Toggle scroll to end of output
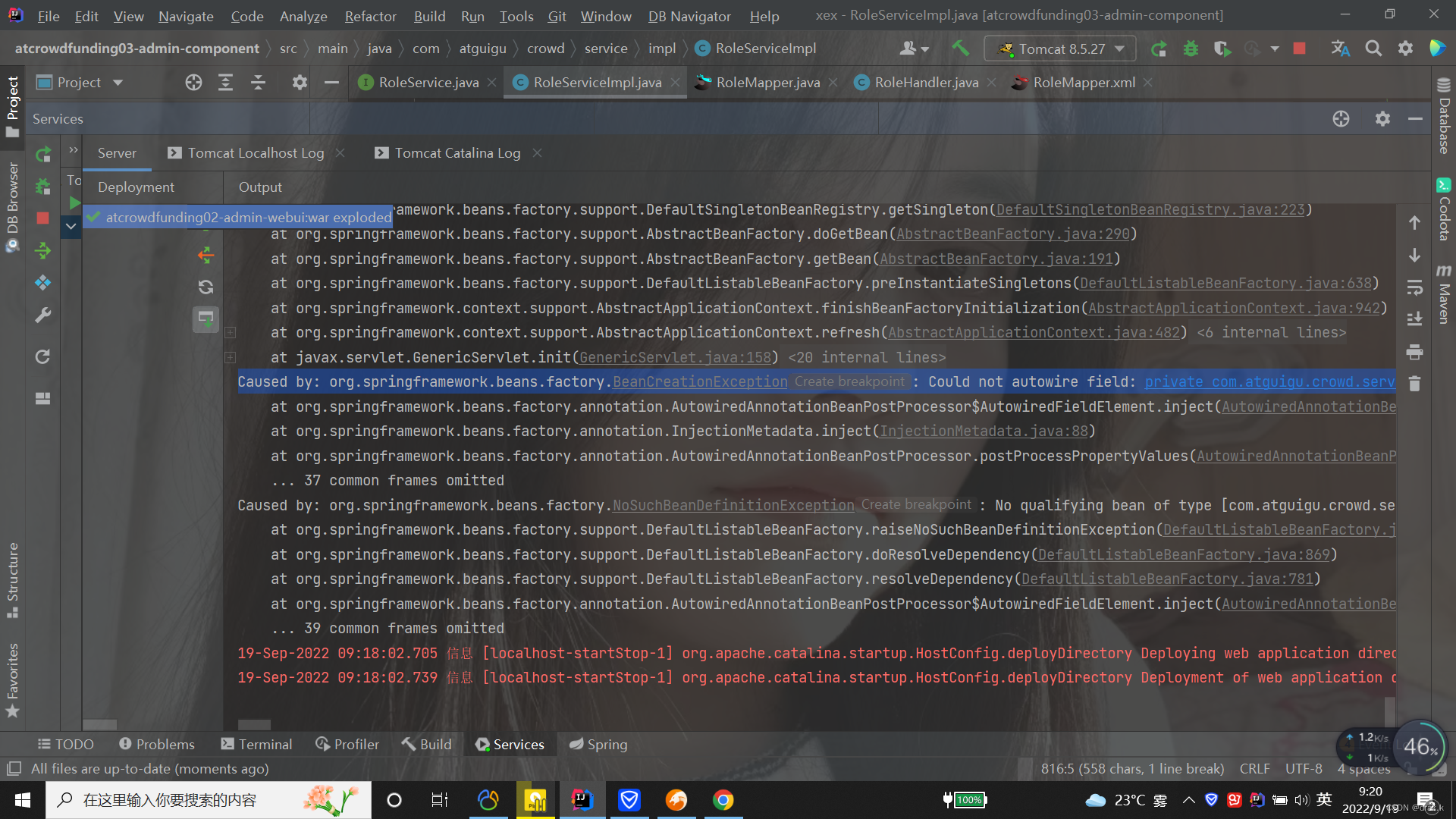Viewport: 1456px width, 819px height. 1414,319
